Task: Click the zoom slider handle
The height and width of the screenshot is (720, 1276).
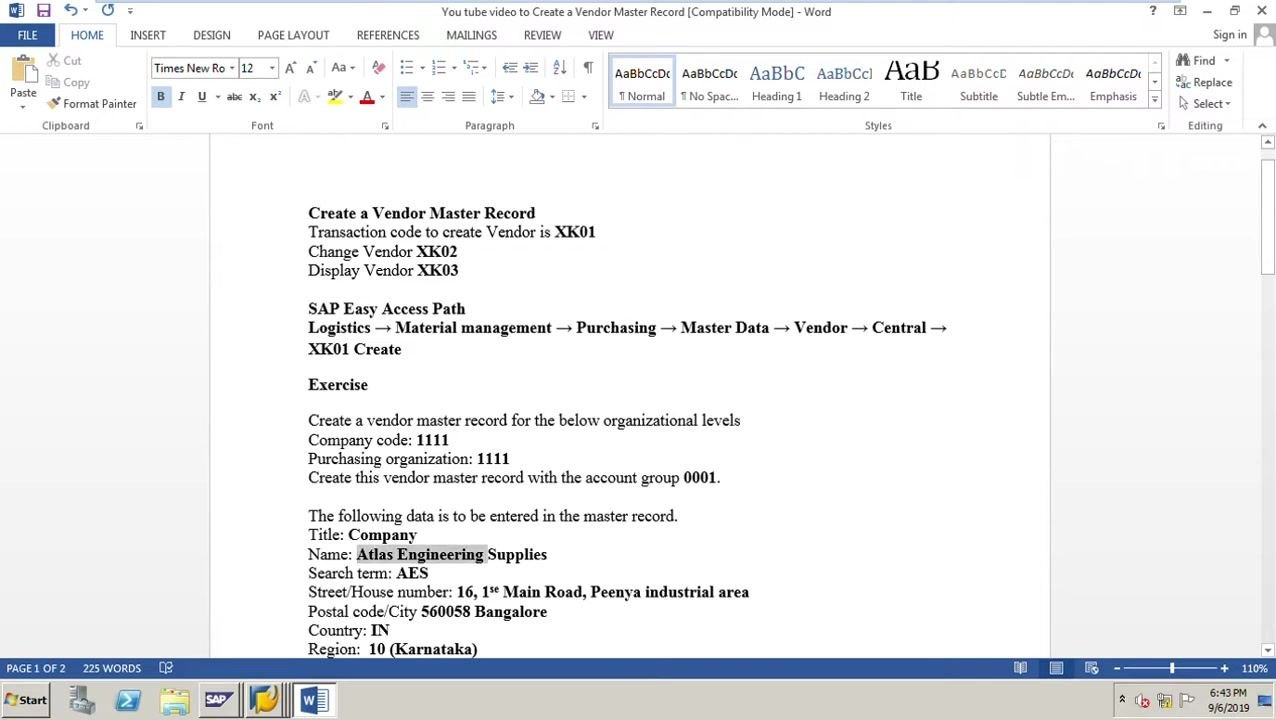Action: [x=1172, y=668]
